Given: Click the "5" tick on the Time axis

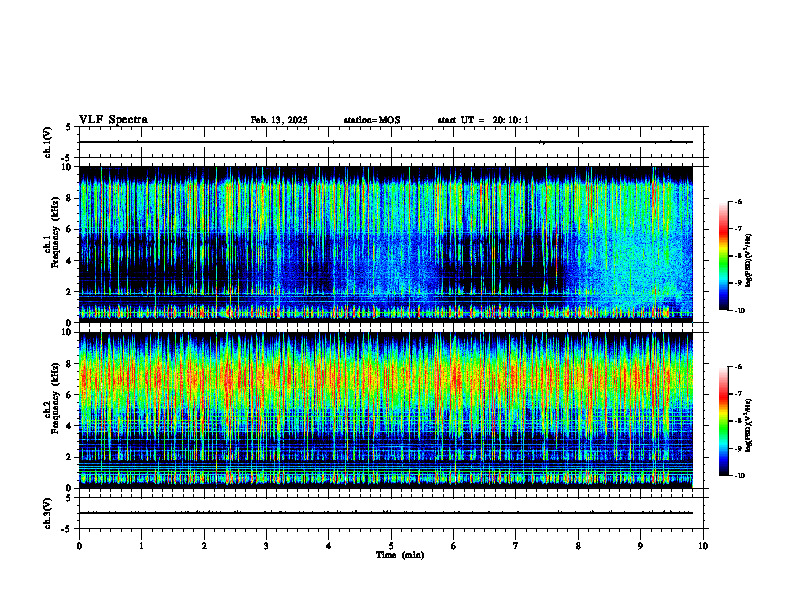Looking at the screenshot, I should tap(391, 546).
